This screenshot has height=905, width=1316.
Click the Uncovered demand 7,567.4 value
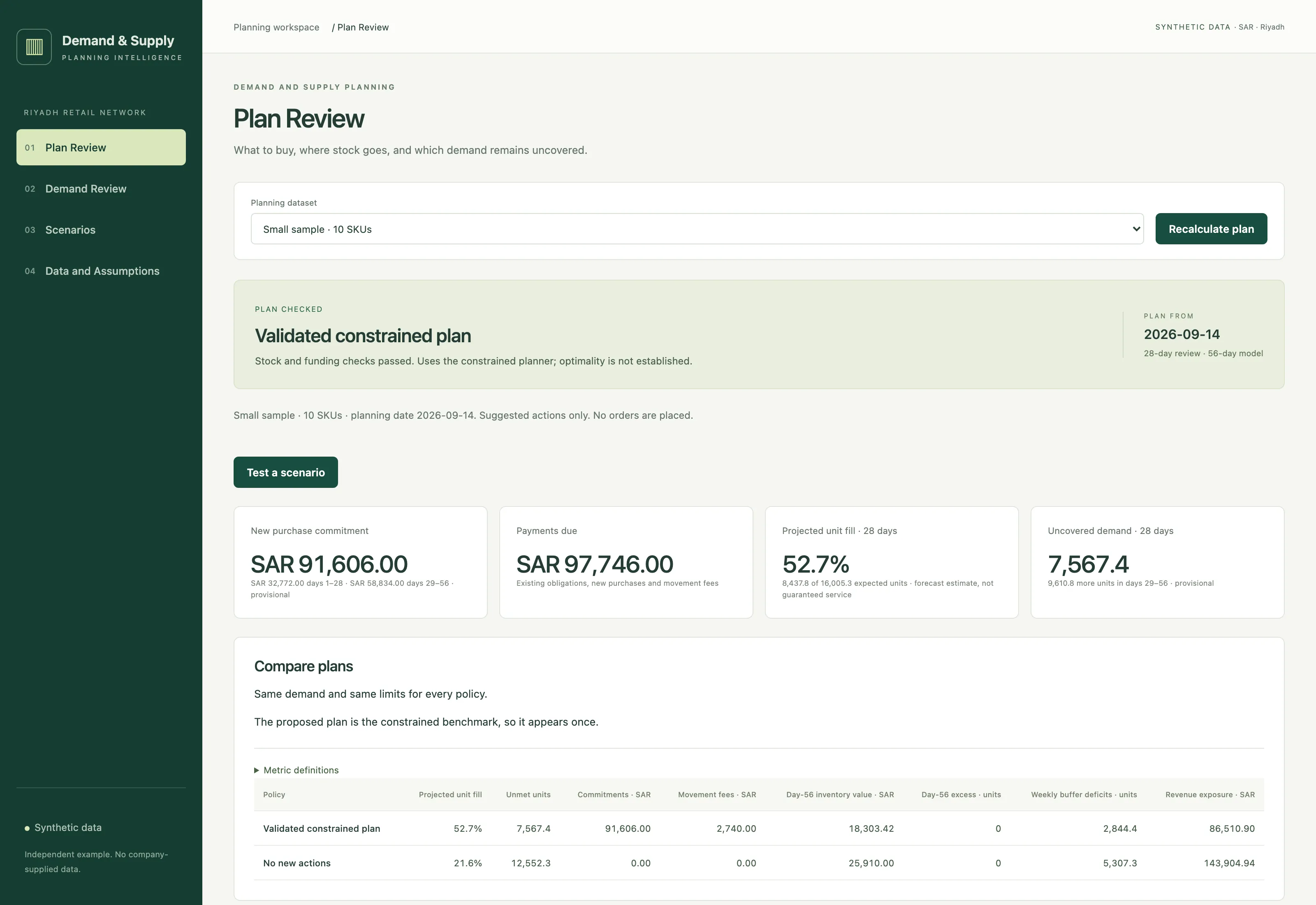pos(1088,564)
